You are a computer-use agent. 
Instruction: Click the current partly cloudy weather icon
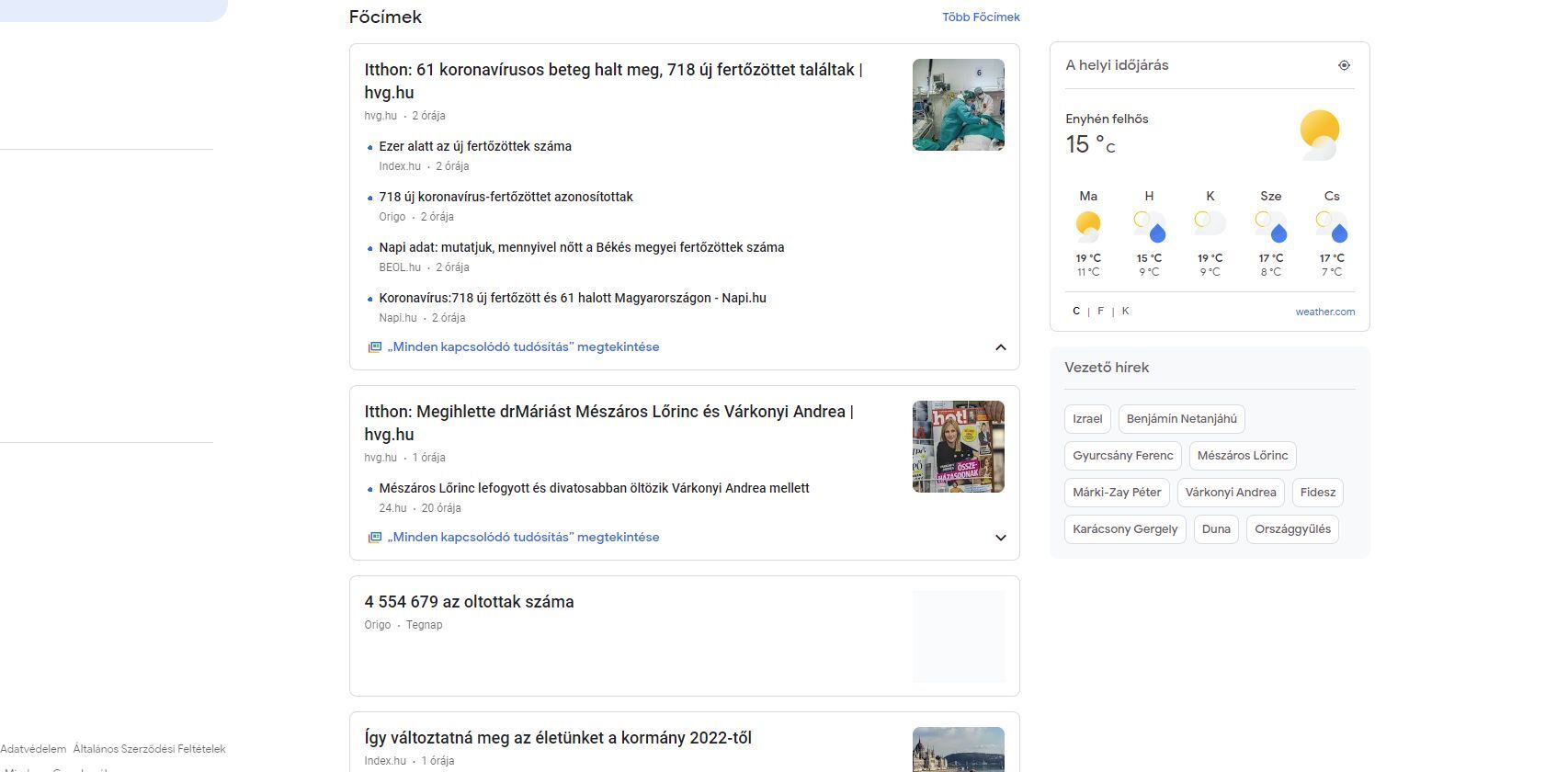click(x=1320, y=135)
